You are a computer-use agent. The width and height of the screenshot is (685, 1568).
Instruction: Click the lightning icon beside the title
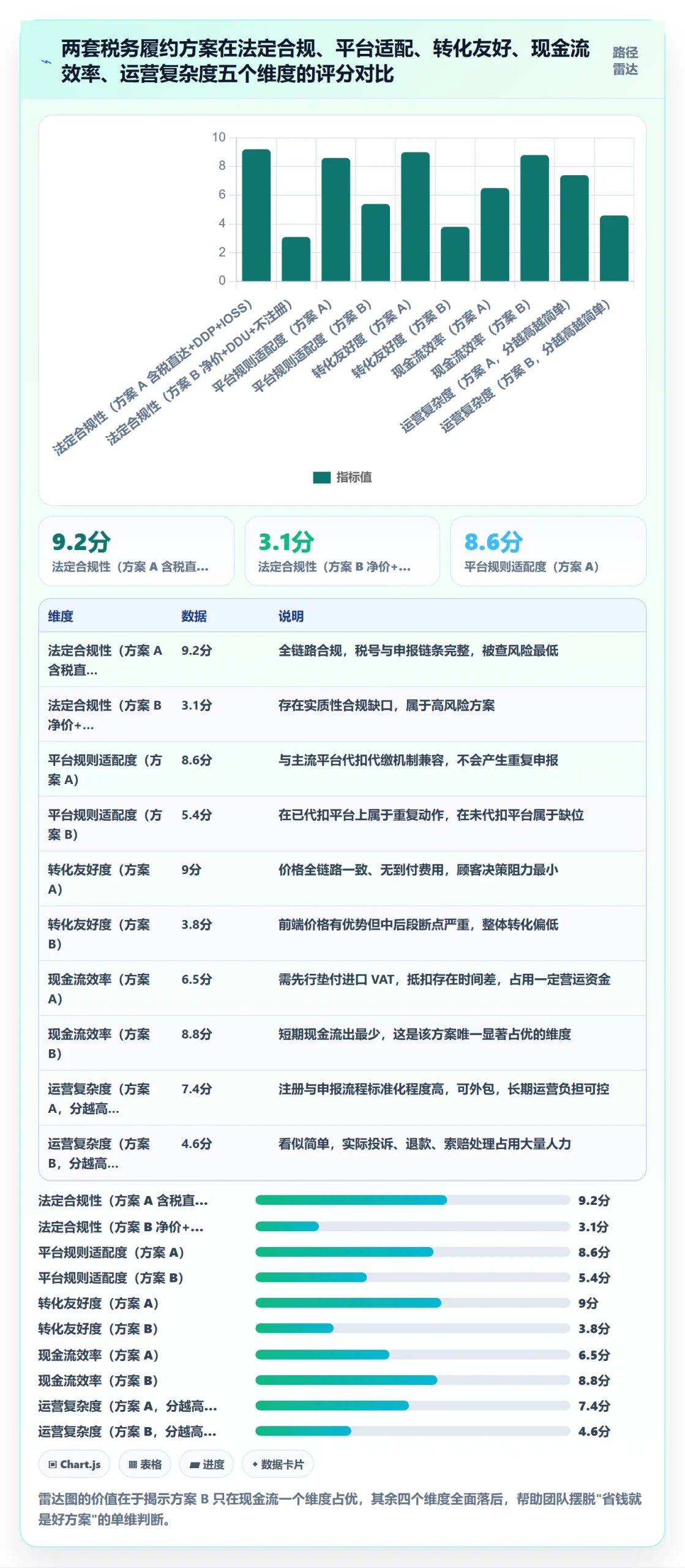click(46, 61)
